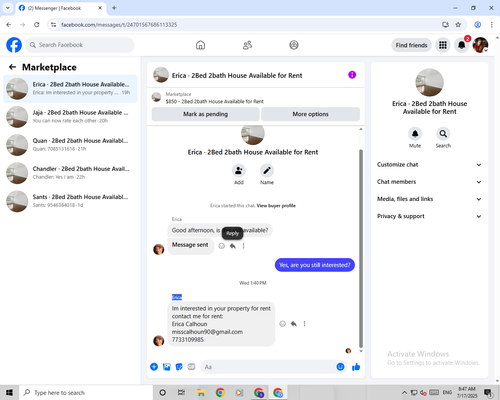
Task: Open the View buyer profile link
Action: (x=276, y=206)
